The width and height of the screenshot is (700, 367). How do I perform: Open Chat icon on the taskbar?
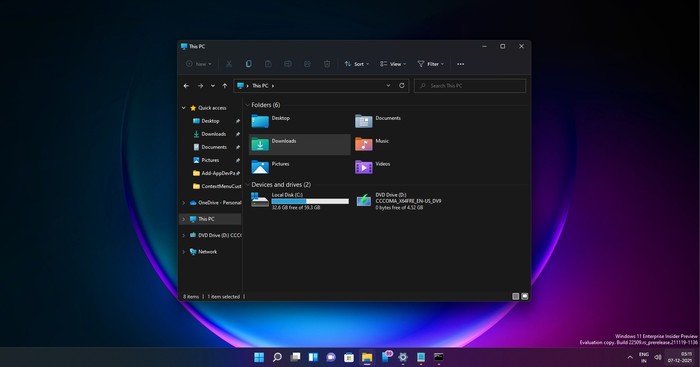point(331,357)
